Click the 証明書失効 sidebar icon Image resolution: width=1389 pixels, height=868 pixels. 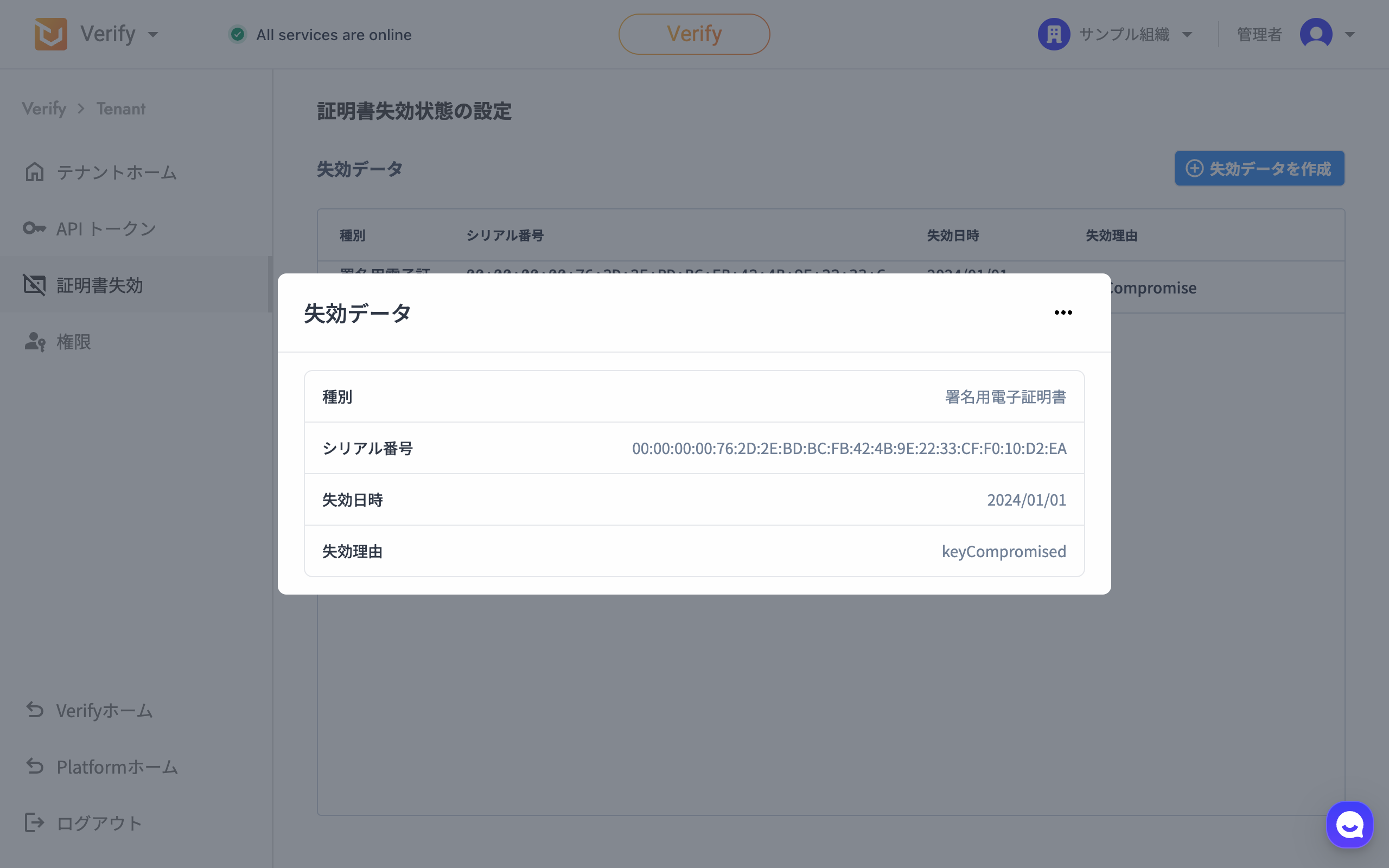34,285
